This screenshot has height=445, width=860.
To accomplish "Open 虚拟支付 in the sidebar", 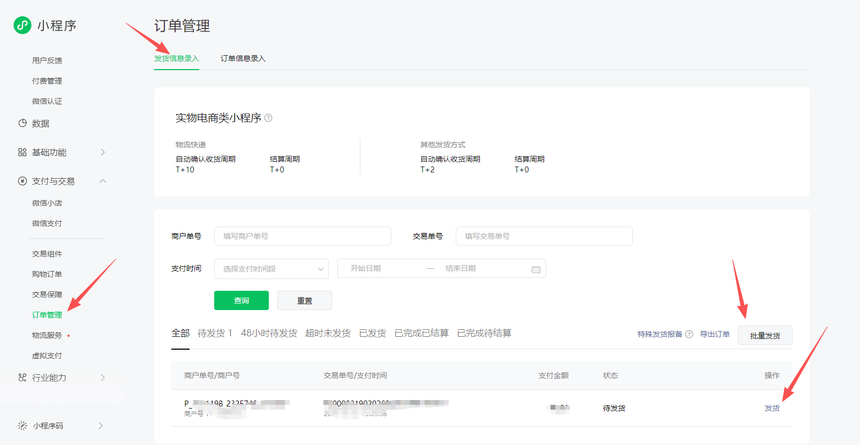I will pos(47,356).
